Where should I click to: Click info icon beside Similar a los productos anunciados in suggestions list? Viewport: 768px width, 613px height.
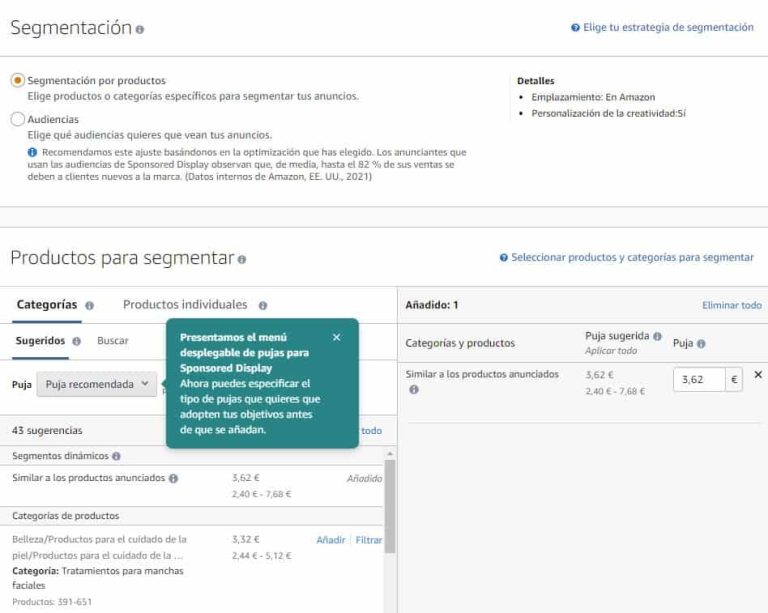tap(173, 478)
